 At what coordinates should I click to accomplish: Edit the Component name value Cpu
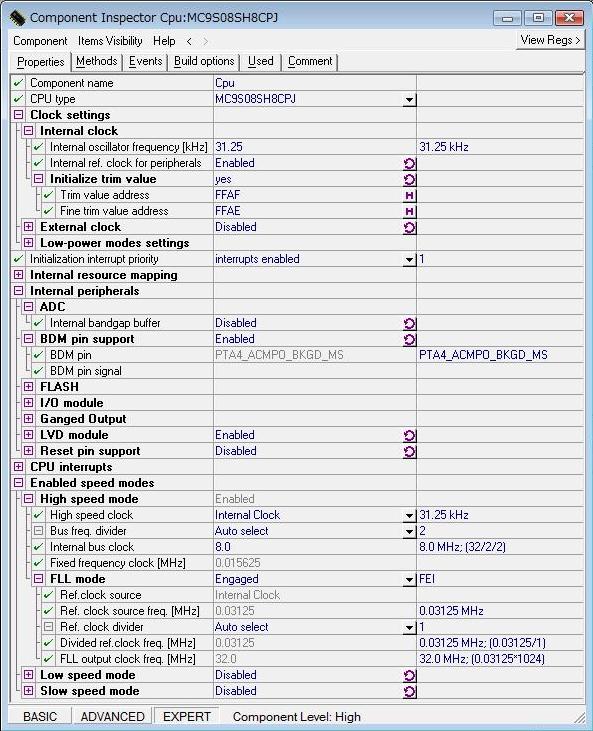(315, 83)
